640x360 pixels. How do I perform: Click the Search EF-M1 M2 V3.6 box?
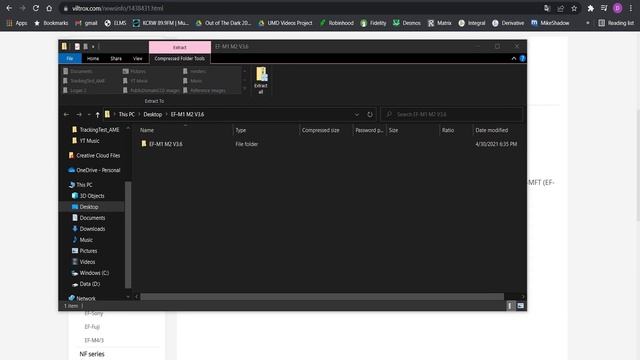pos(451,114)
